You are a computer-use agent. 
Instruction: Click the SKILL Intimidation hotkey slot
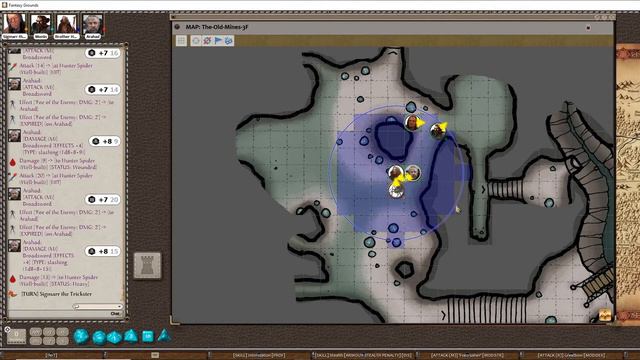(x=260, y=356)
